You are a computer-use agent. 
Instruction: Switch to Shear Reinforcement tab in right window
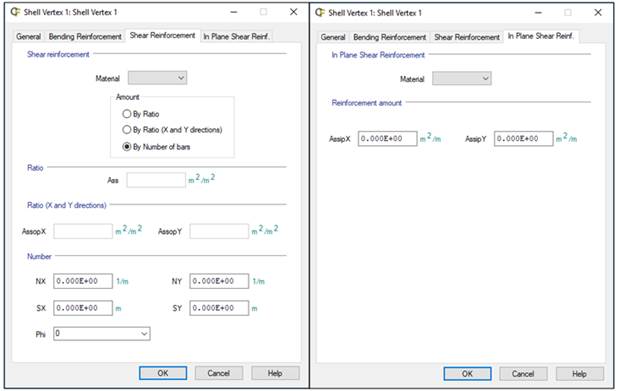pos(467,37)
